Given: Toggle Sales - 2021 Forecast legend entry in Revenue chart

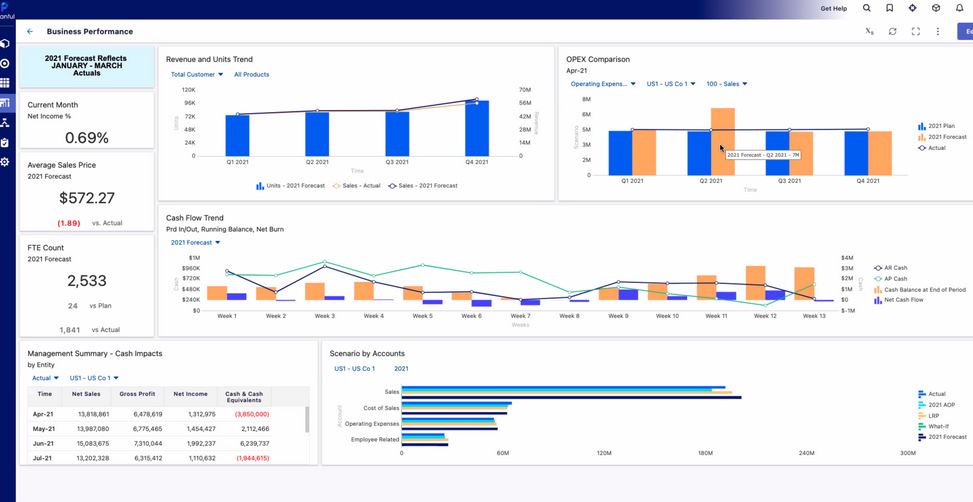Looking at the screenshot, I should (x=423, y=186).
